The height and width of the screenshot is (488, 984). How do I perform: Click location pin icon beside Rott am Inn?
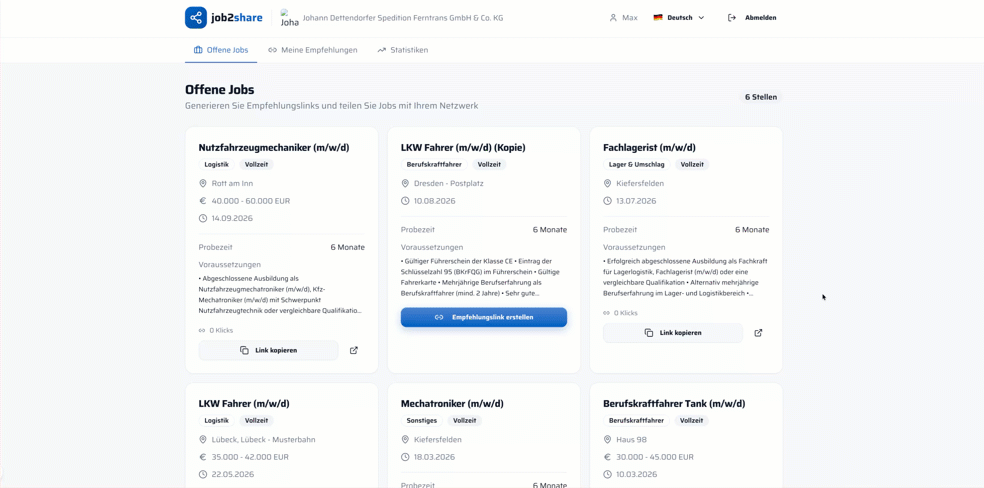click(203, 184)
